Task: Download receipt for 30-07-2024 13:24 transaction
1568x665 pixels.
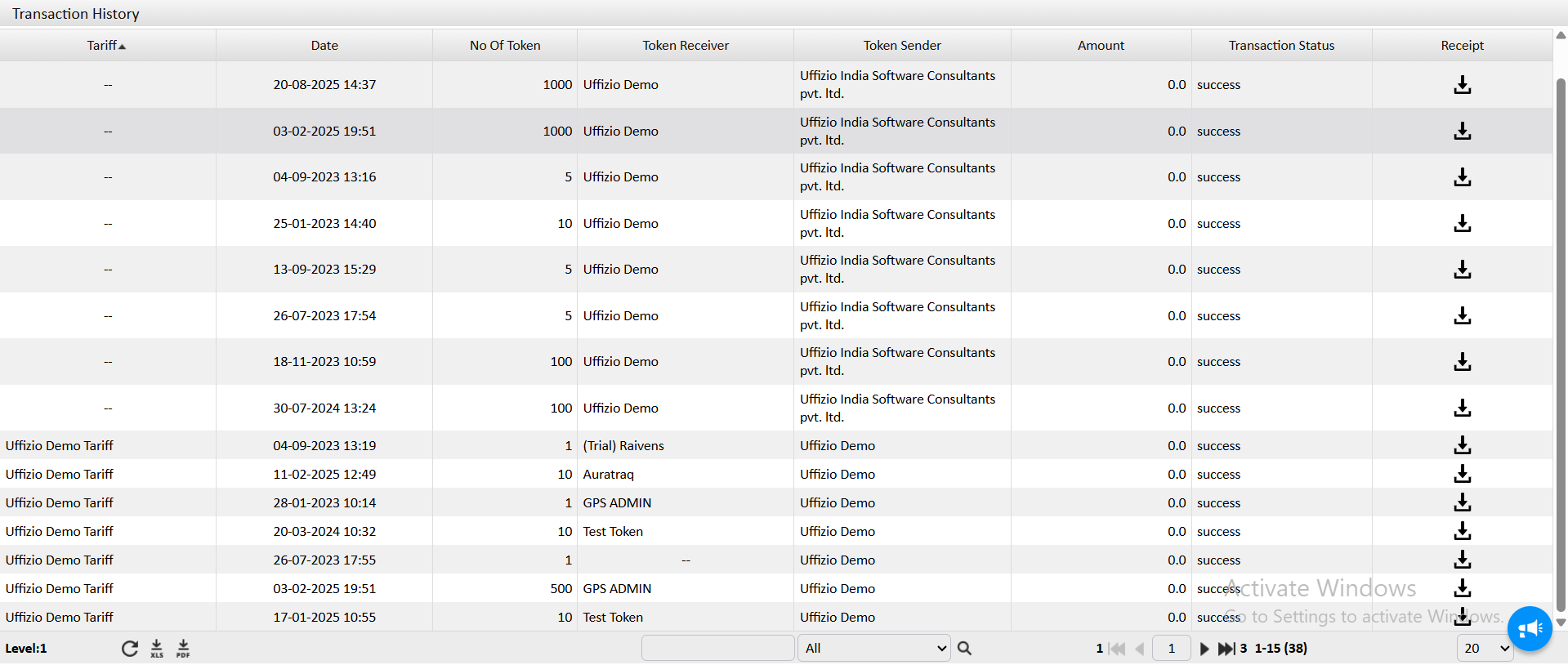Action: point(1462,408)
